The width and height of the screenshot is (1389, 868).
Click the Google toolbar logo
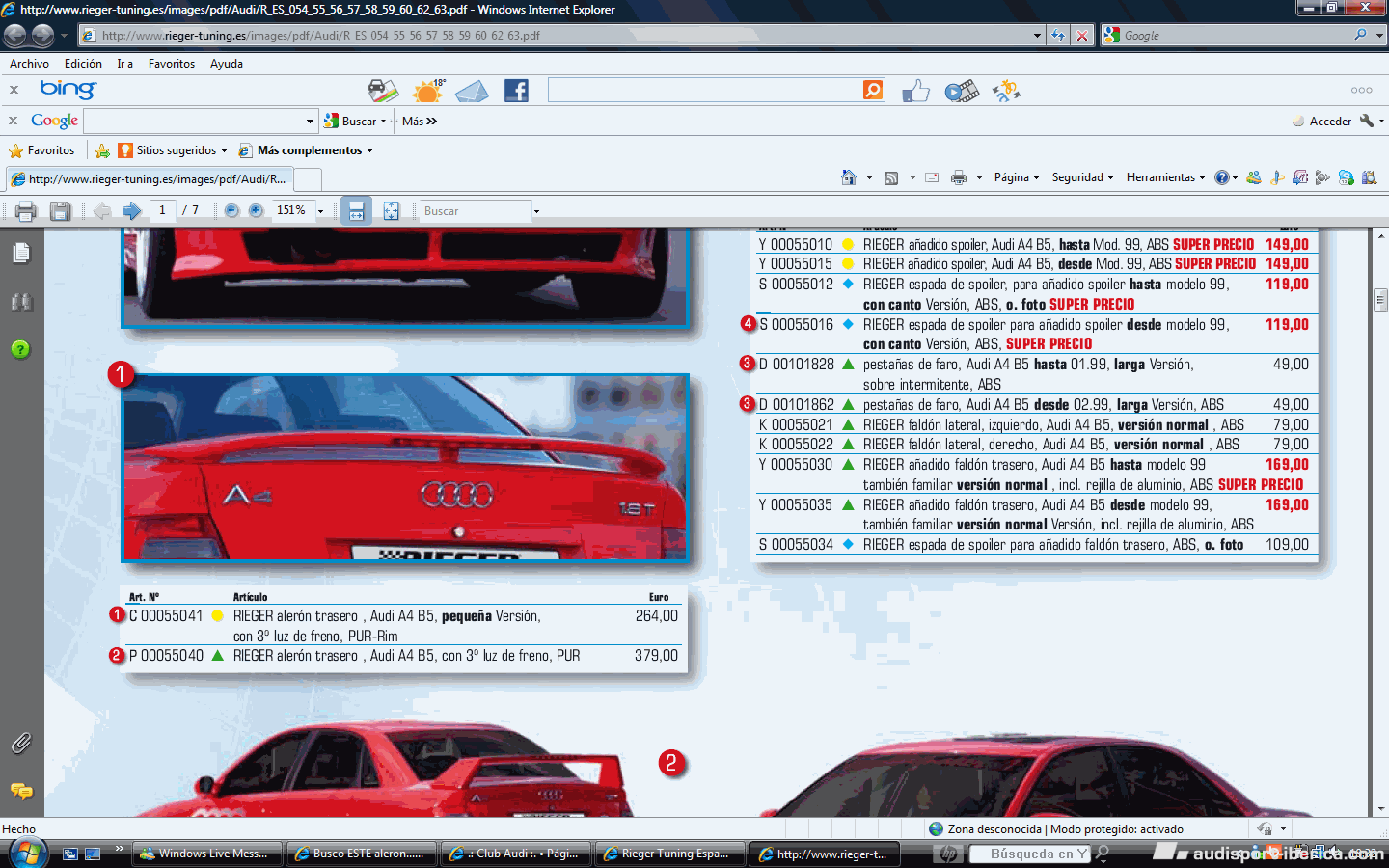pyautogui.click(x=54, y=121)
